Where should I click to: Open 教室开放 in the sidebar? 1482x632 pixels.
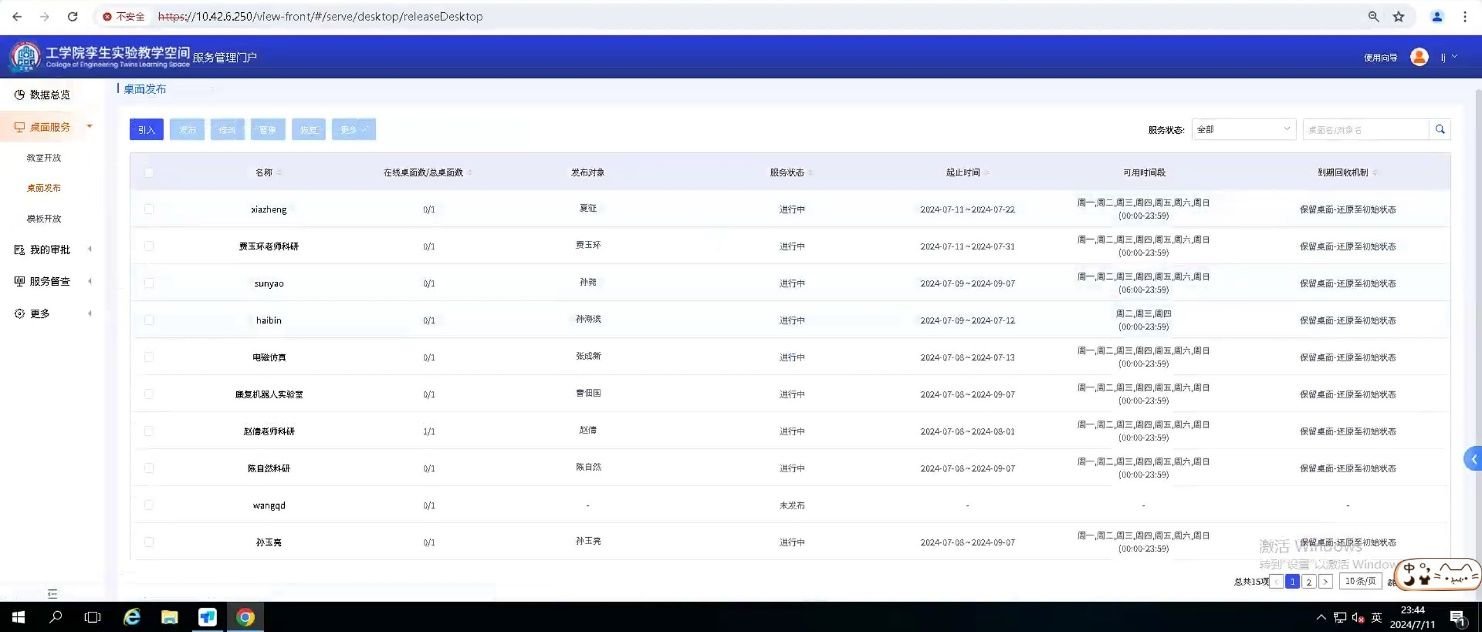(44, 158)
